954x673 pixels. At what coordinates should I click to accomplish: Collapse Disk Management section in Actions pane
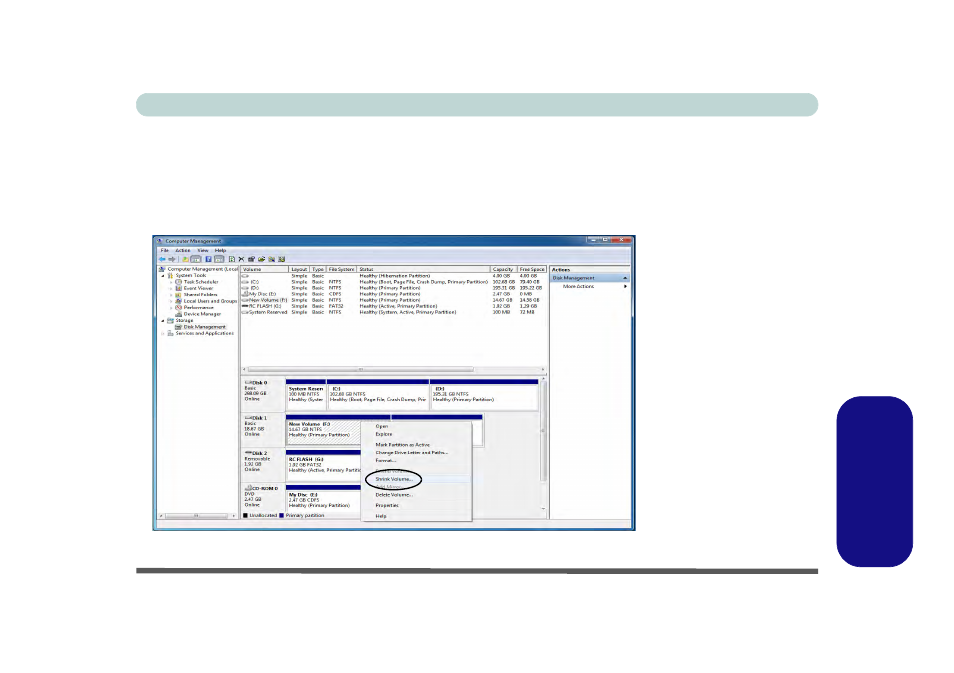pos(625,278)
